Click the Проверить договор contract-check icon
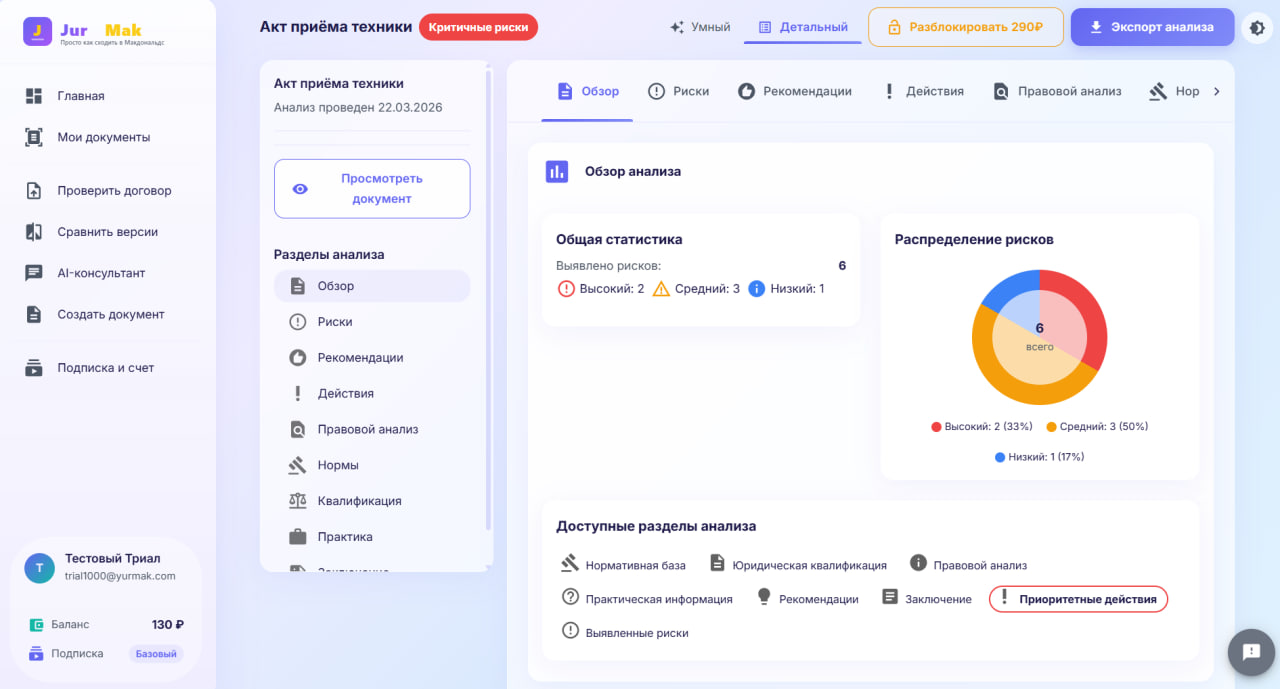1280x689 pixels. [x=34, y=190]
